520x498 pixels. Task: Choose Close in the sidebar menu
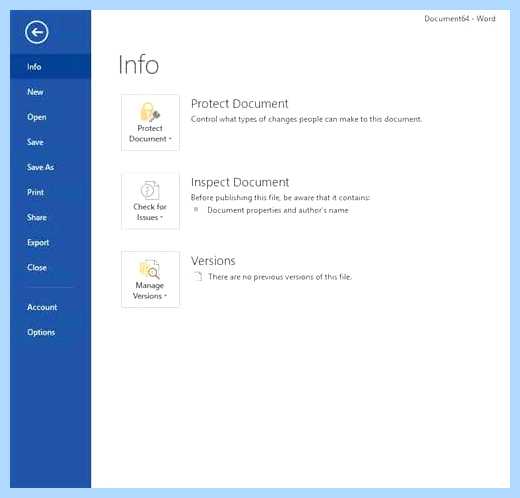pyautogui.click(x=50, y=268)
